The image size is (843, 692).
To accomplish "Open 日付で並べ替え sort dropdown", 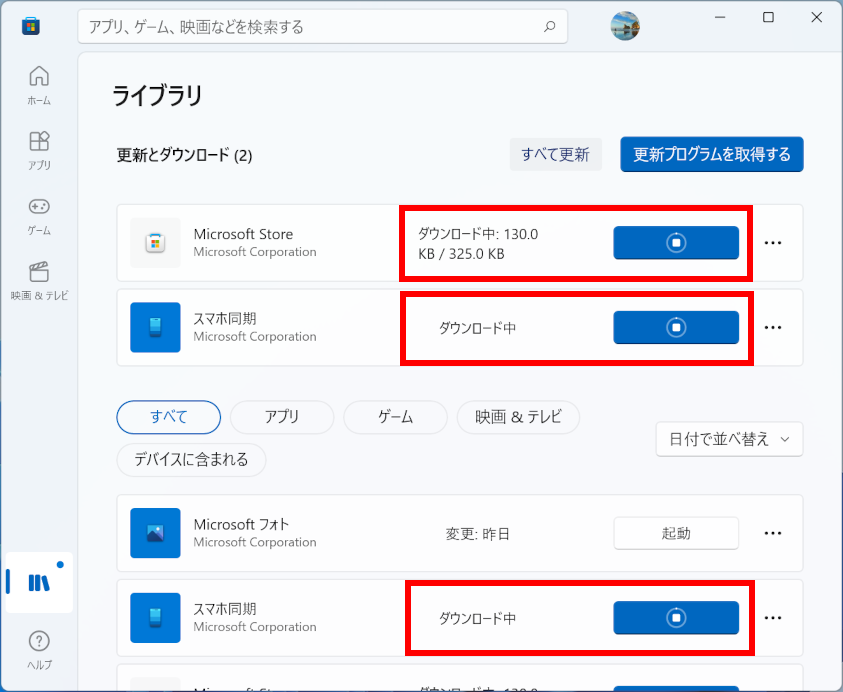I will tap(729, 439).
